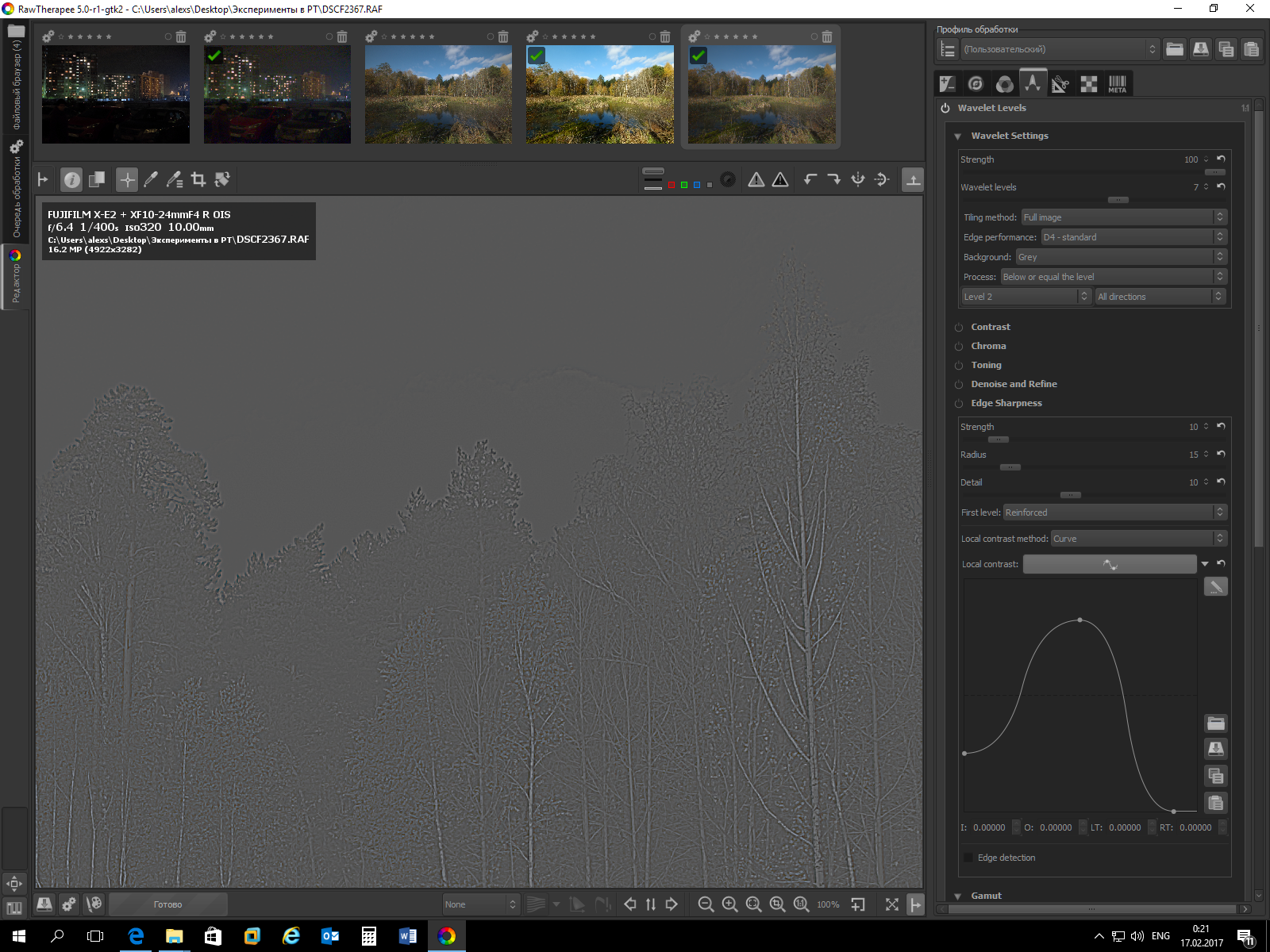Reset wavelet Strength to default

[1221, 159]
